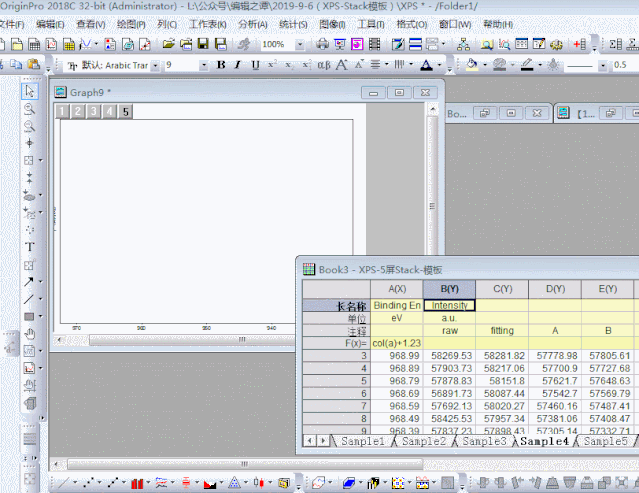639x493 pixels.
Task: Open the font size dropdown showing 9
Action: (x=204, y=64)
